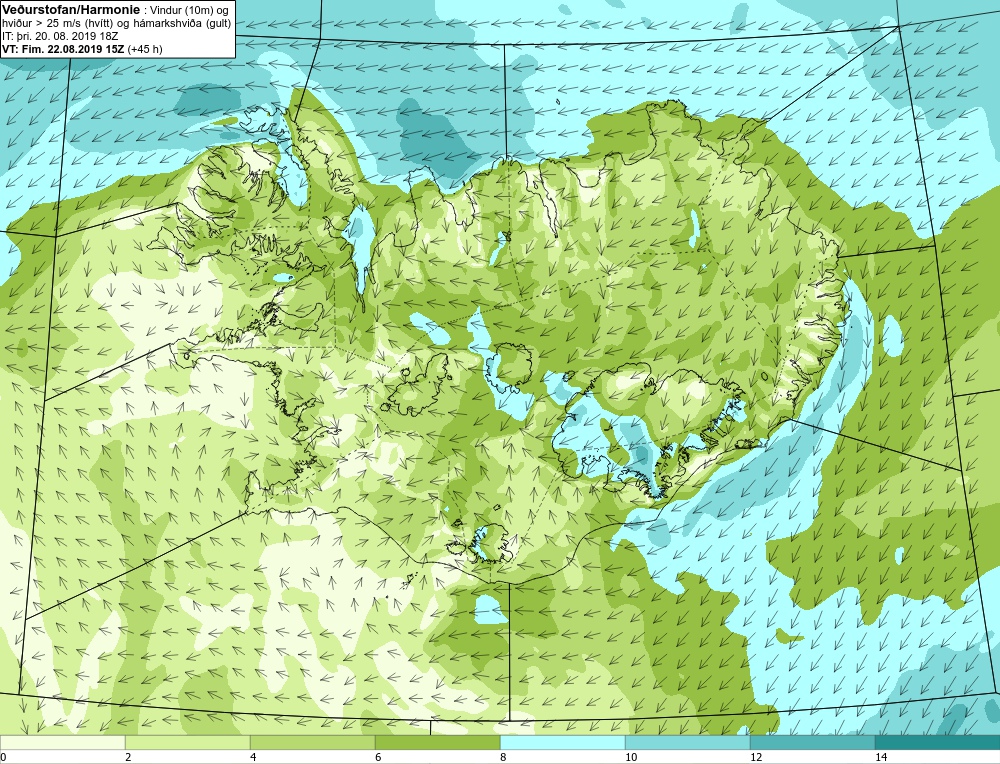Click the 12–14 m/s teal legend swatch
The height and width of the screenshot is (764, 1000).
point(812,742)
